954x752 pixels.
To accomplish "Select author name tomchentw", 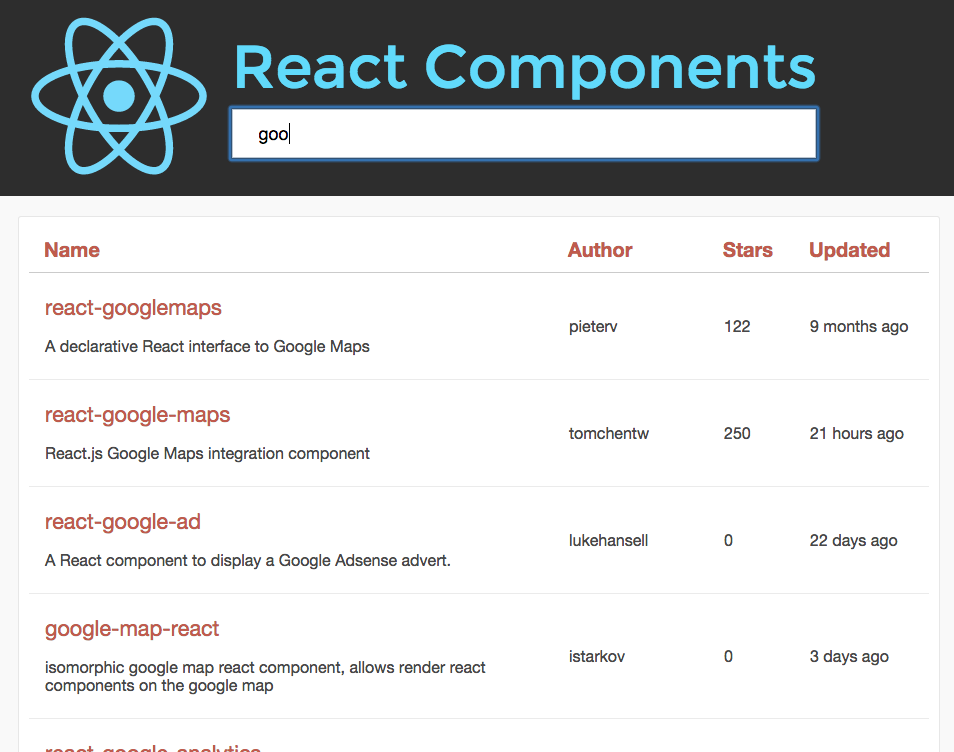I will [608, 433].
